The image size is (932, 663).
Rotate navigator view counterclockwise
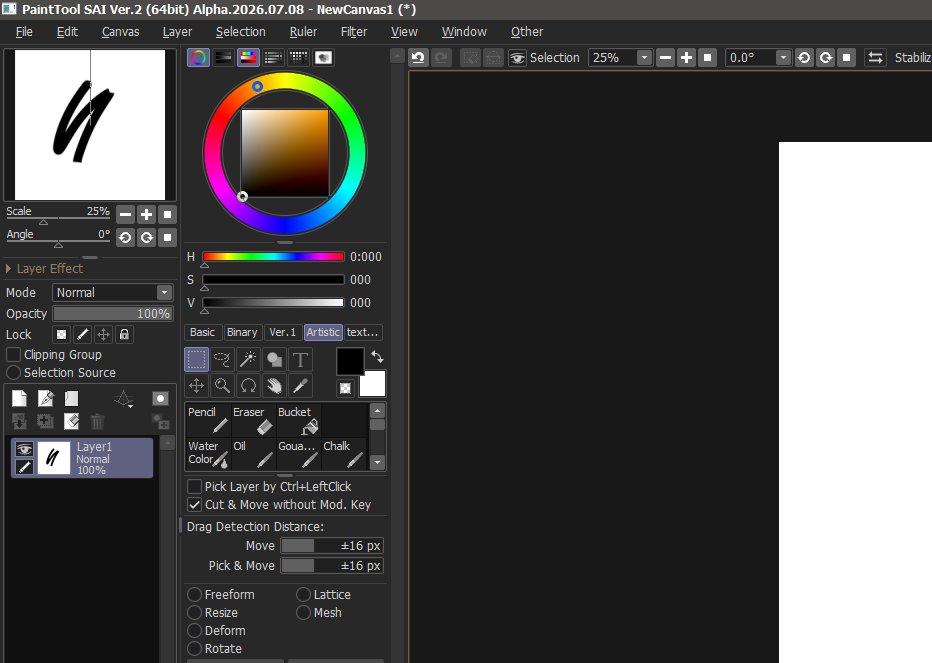pos(125,238)
